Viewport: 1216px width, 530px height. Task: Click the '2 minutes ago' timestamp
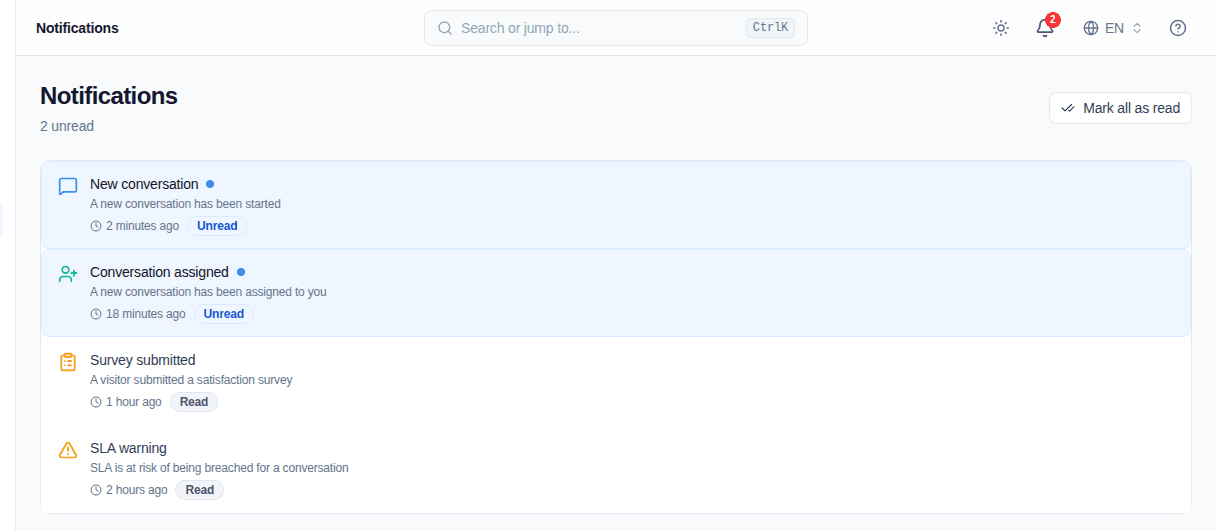(x=142, y=226)
